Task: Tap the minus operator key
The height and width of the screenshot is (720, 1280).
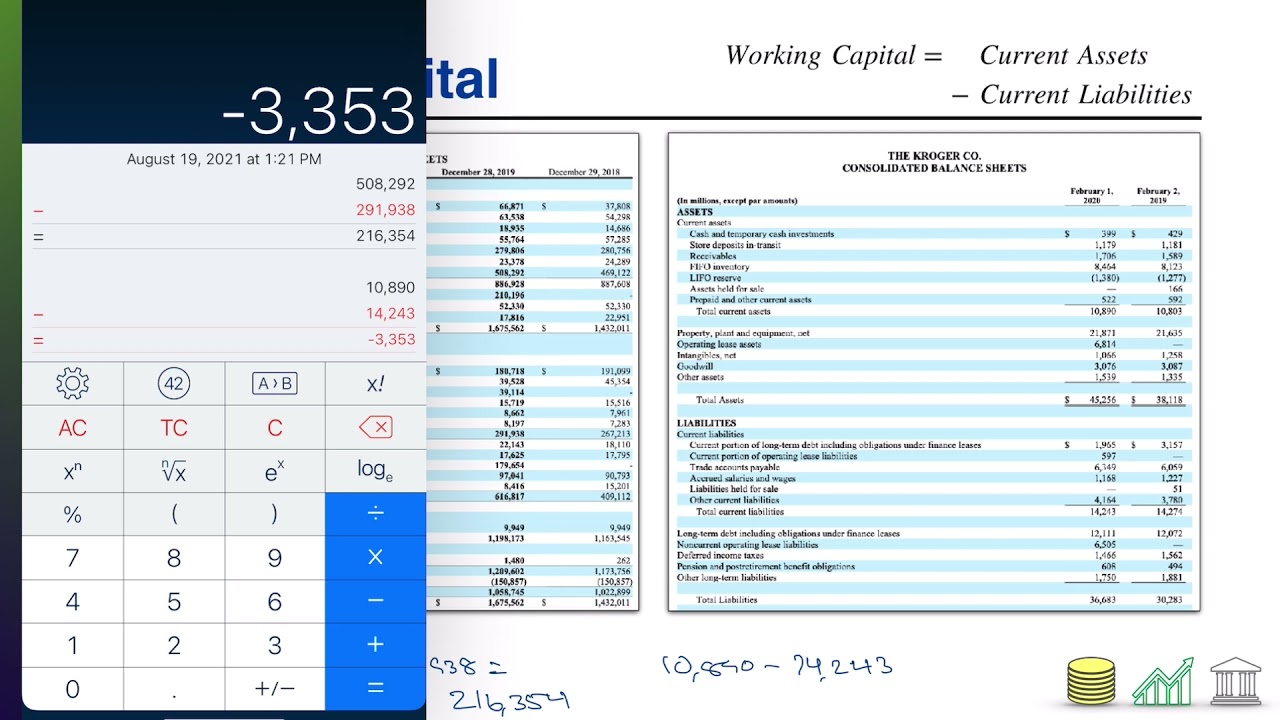Action: coord(375,601)
